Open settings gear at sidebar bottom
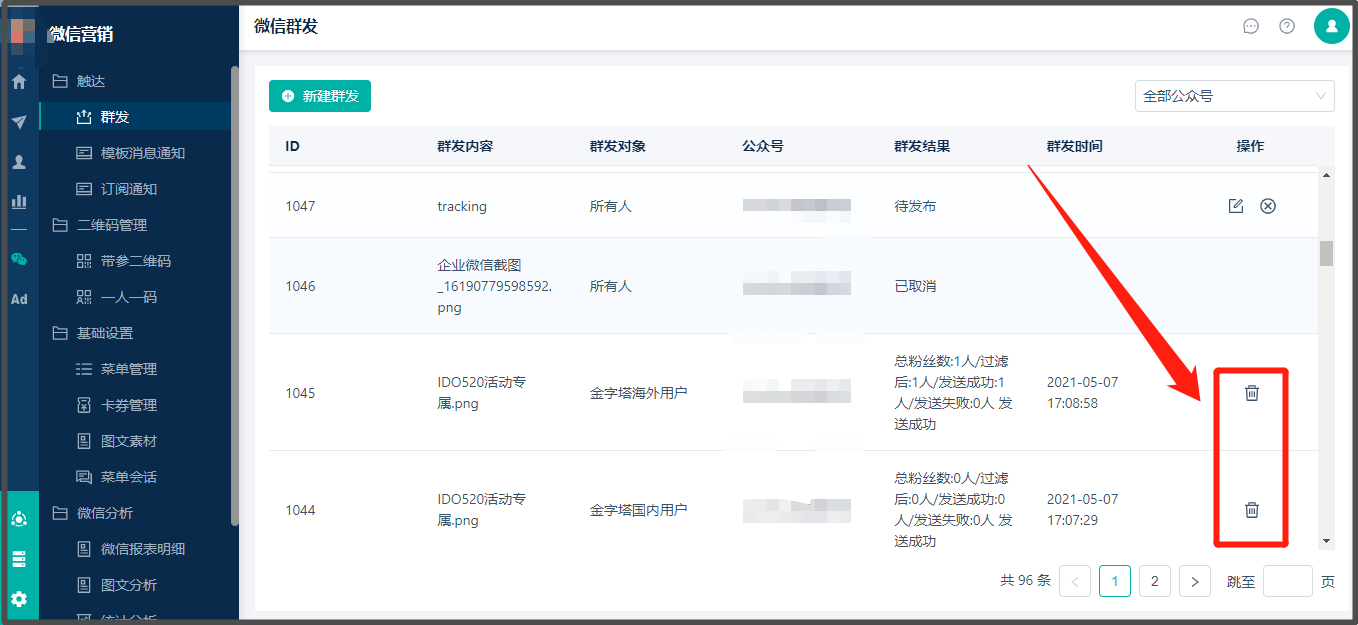Image resolution: width=1358 pixels, height=625 pixels. (19, 600)
